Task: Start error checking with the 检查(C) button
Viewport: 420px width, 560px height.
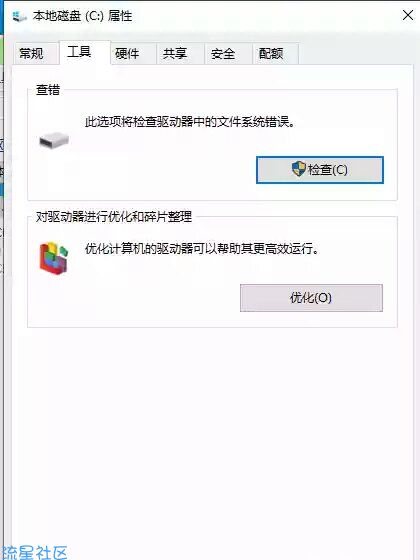Action: (320, 170)
